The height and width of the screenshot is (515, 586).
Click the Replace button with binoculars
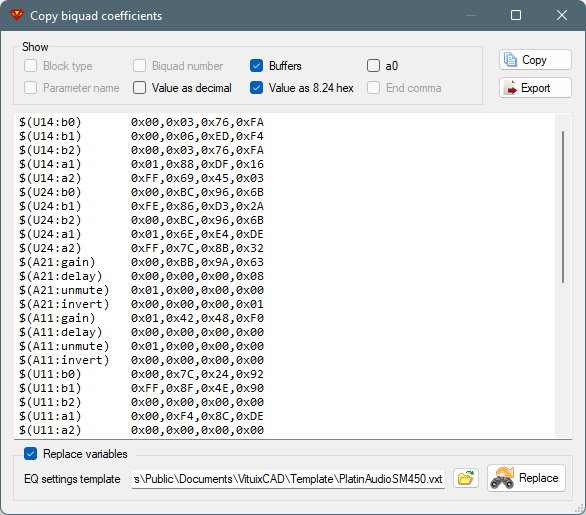526,478
